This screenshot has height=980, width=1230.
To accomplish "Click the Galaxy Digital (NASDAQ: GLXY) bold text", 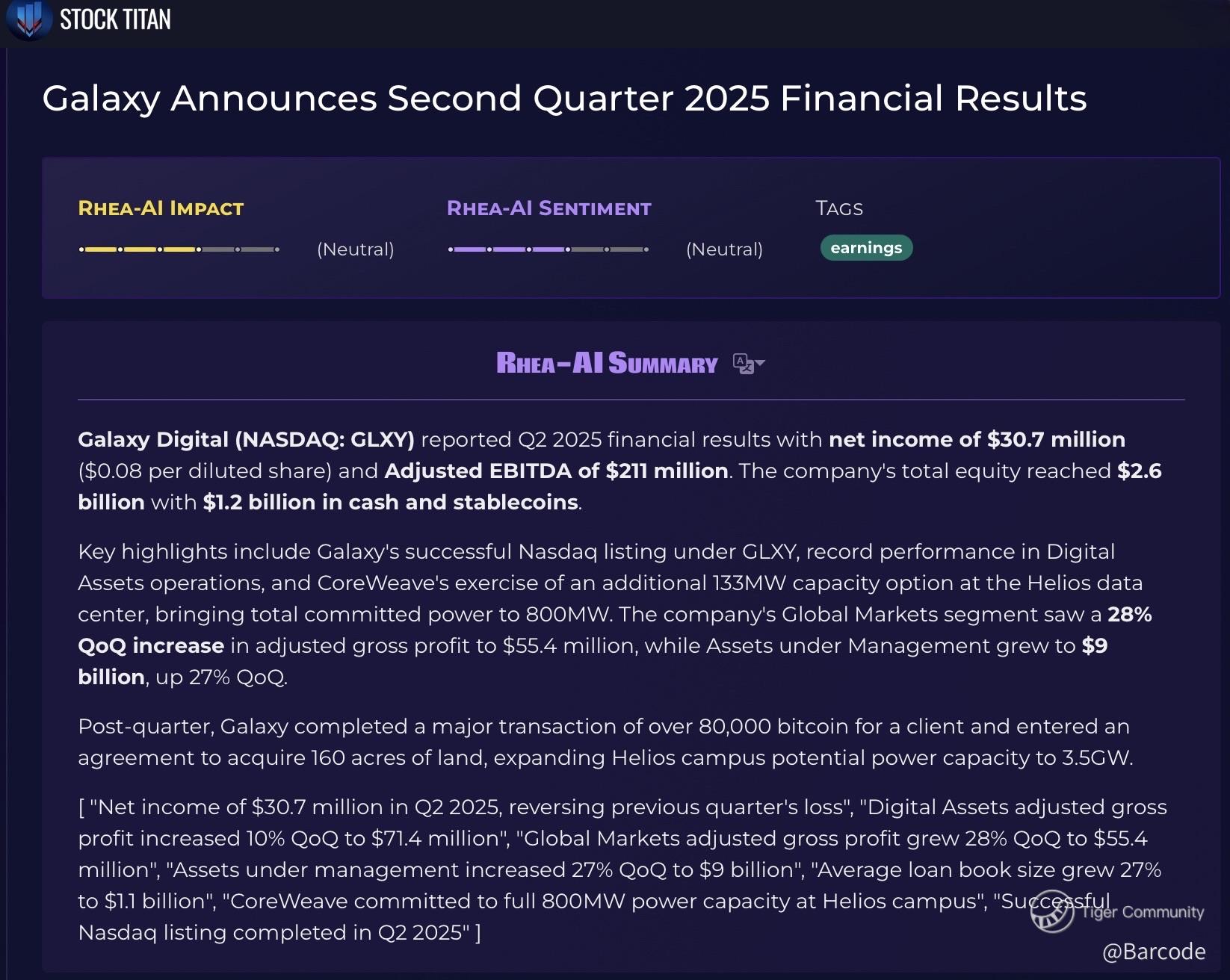I will tap(246, 439).
